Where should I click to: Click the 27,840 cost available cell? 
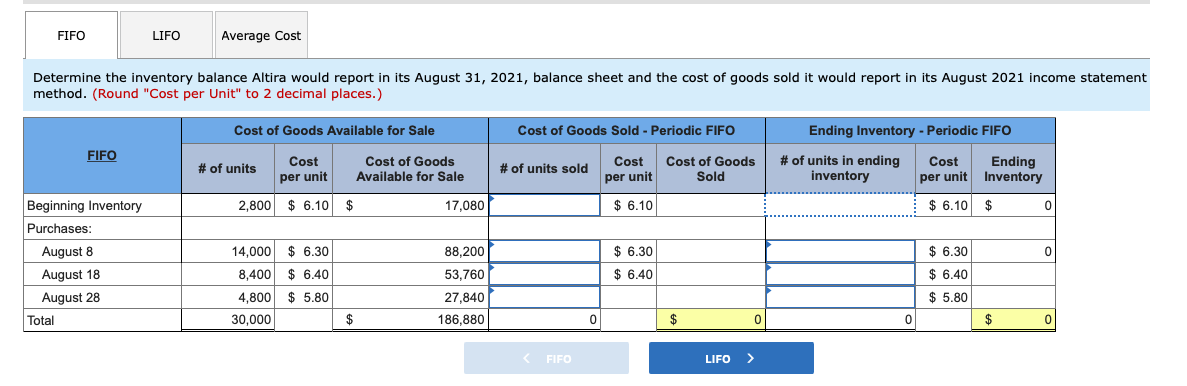click(410, 297)
